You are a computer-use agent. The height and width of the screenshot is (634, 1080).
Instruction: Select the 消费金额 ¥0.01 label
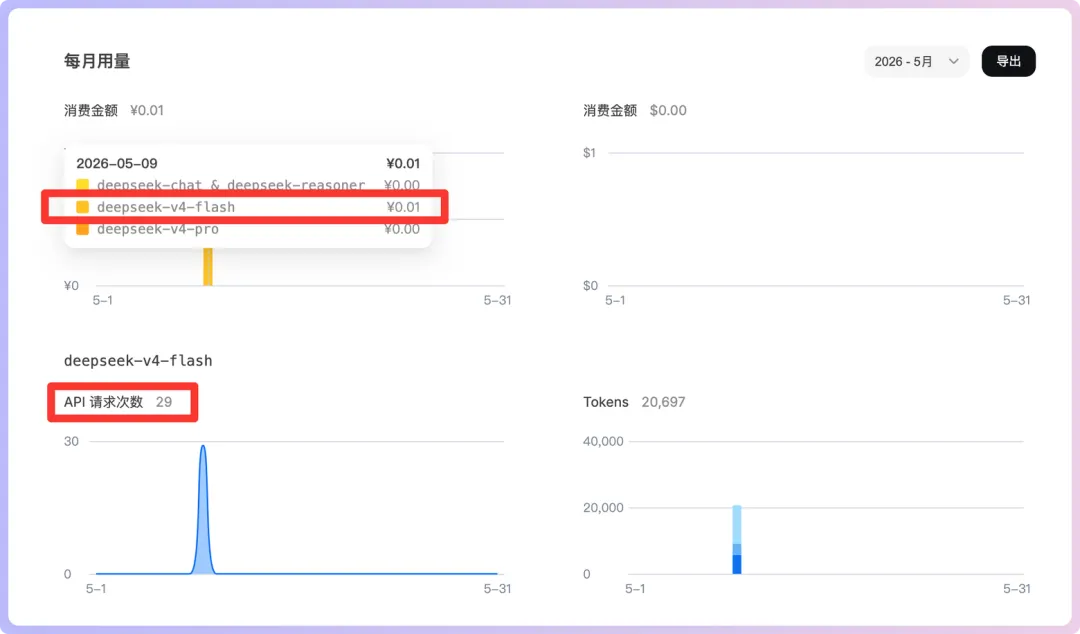pyautogui.click(x=114, y=110)
